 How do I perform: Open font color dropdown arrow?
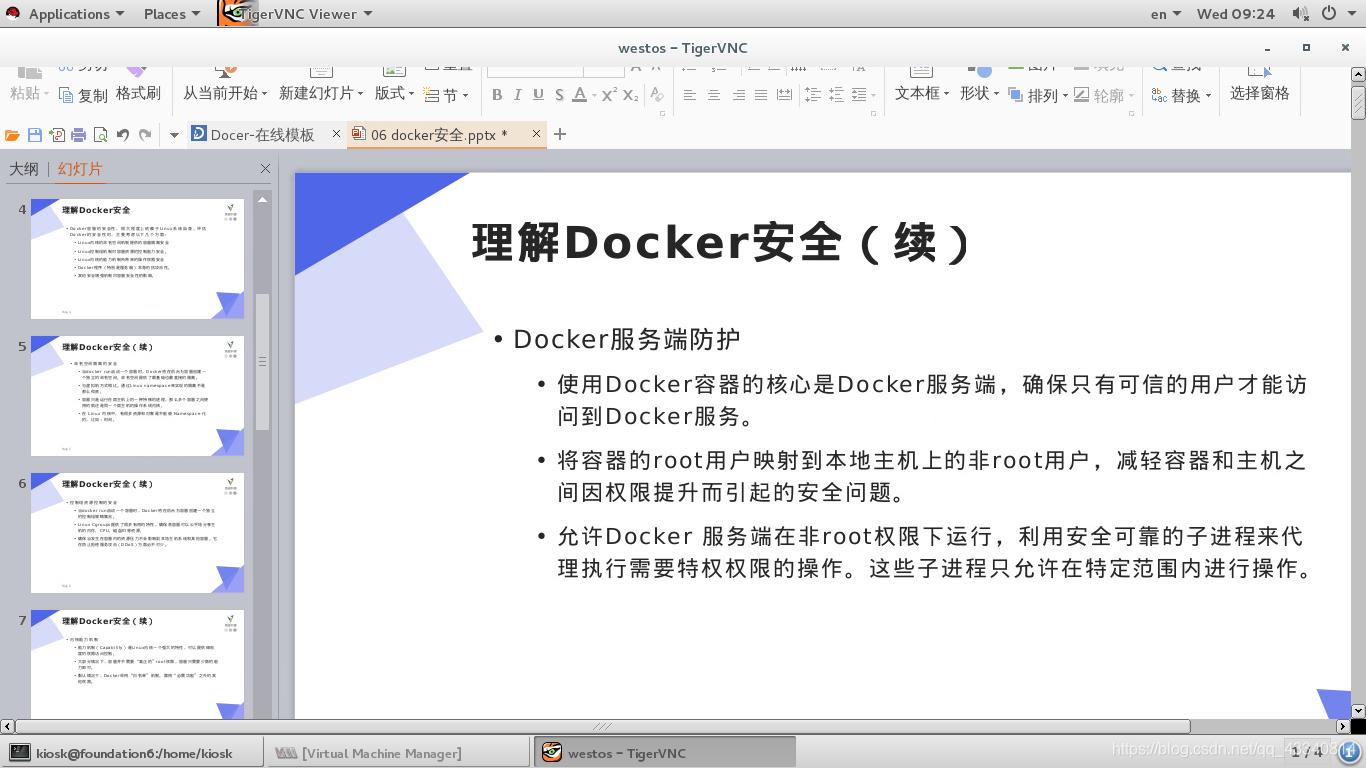click(594, 96)
